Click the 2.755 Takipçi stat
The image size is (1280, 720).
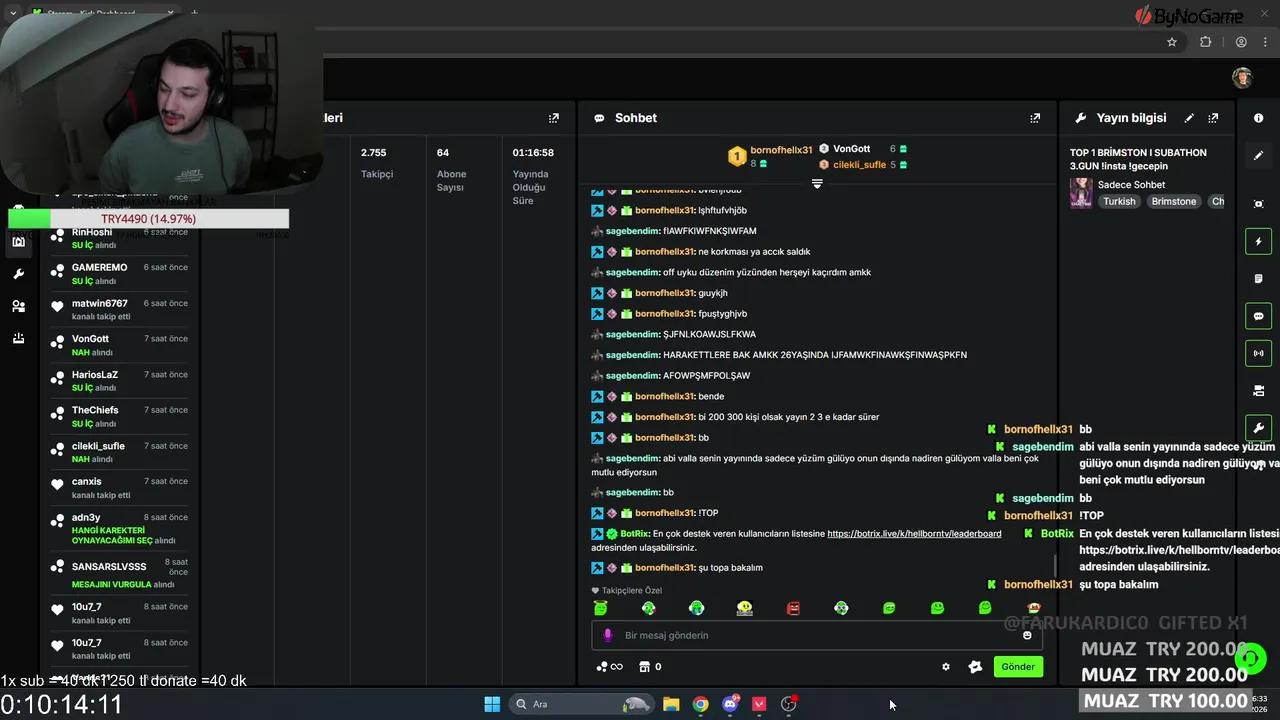(x=377, y=163)
